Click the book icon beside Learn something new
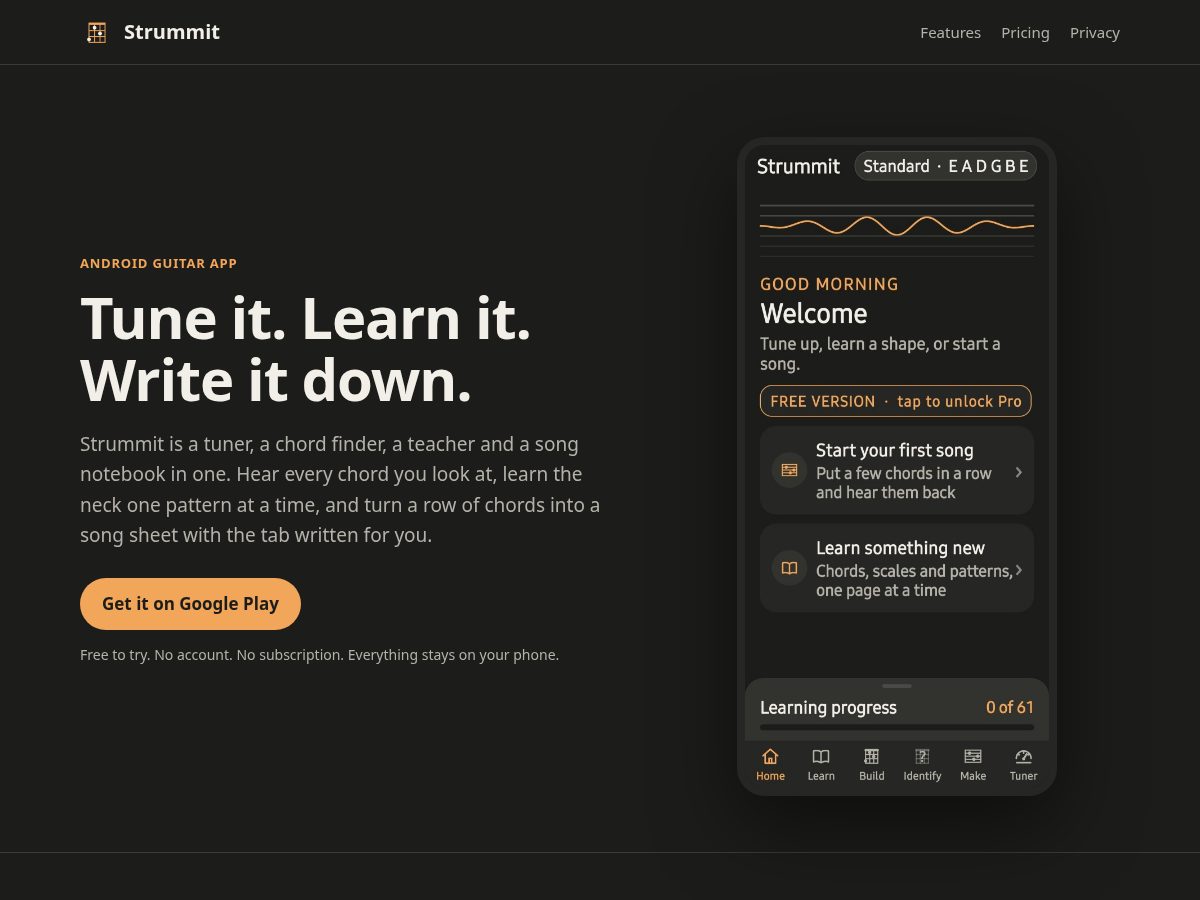1200x900 pixels. click(789, 568)
